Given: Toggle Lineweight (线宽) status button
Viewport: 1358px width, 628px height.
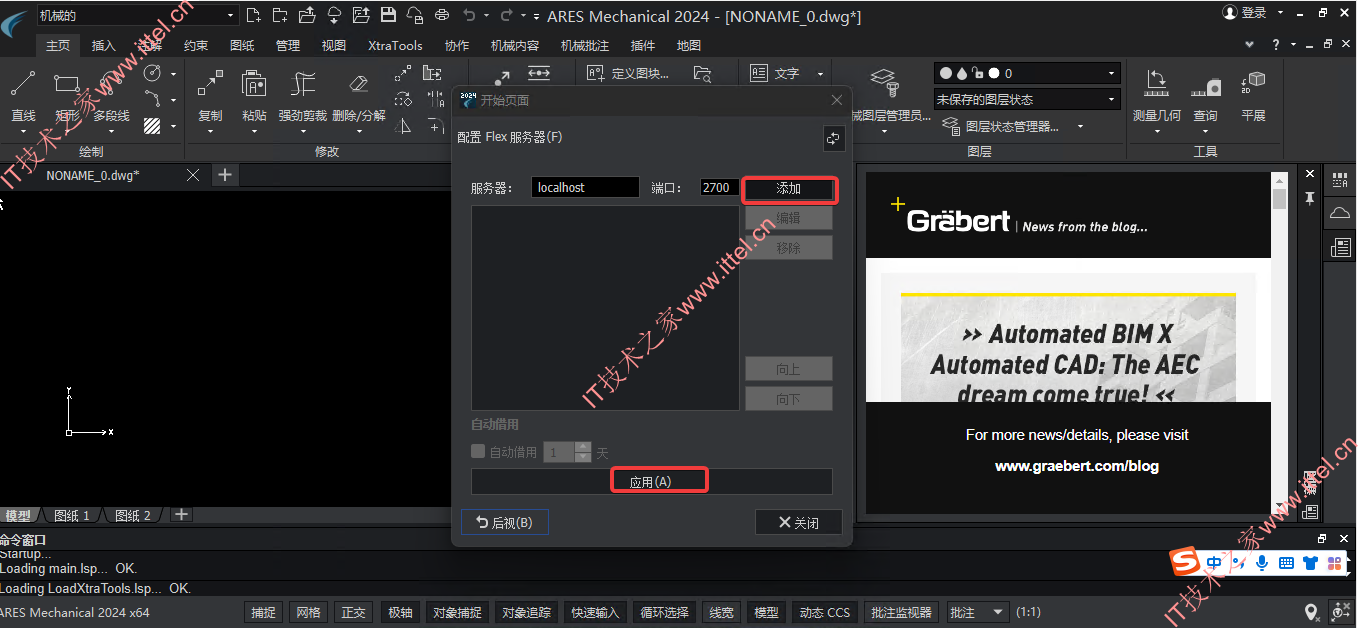Looking at the screenshot, I should tap(720, 612).
